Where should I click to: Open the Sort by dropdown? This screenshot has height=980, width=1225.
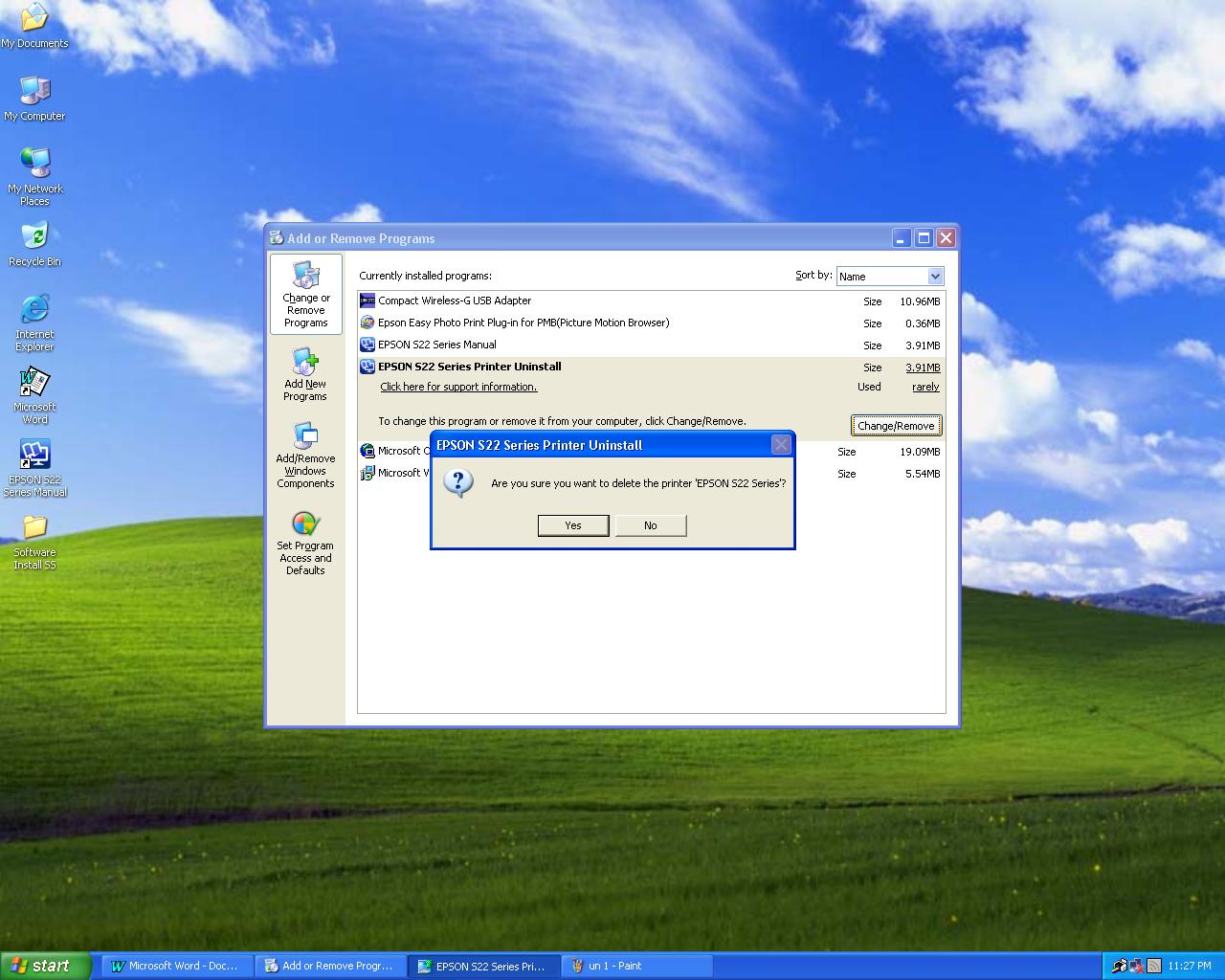pos(933,276)
